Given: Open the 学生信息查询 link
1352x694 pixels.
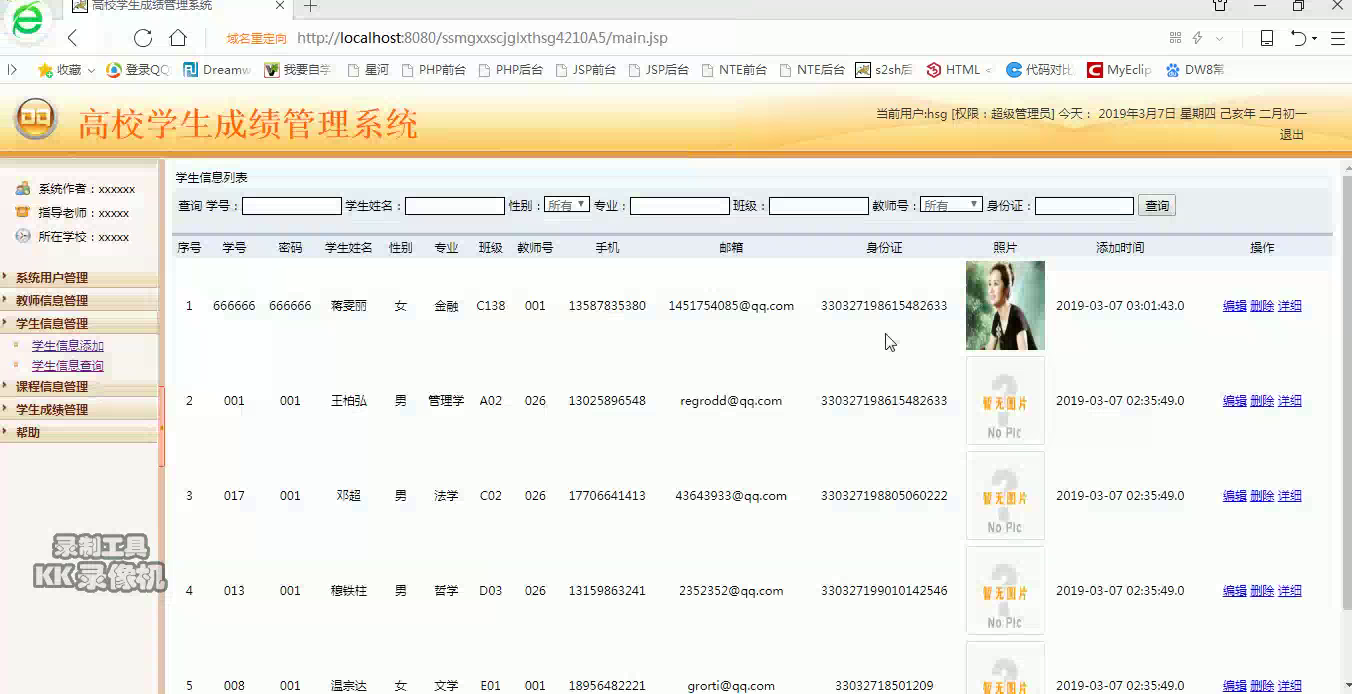Looking at the screenshot, I should click(x=68, y=365).
